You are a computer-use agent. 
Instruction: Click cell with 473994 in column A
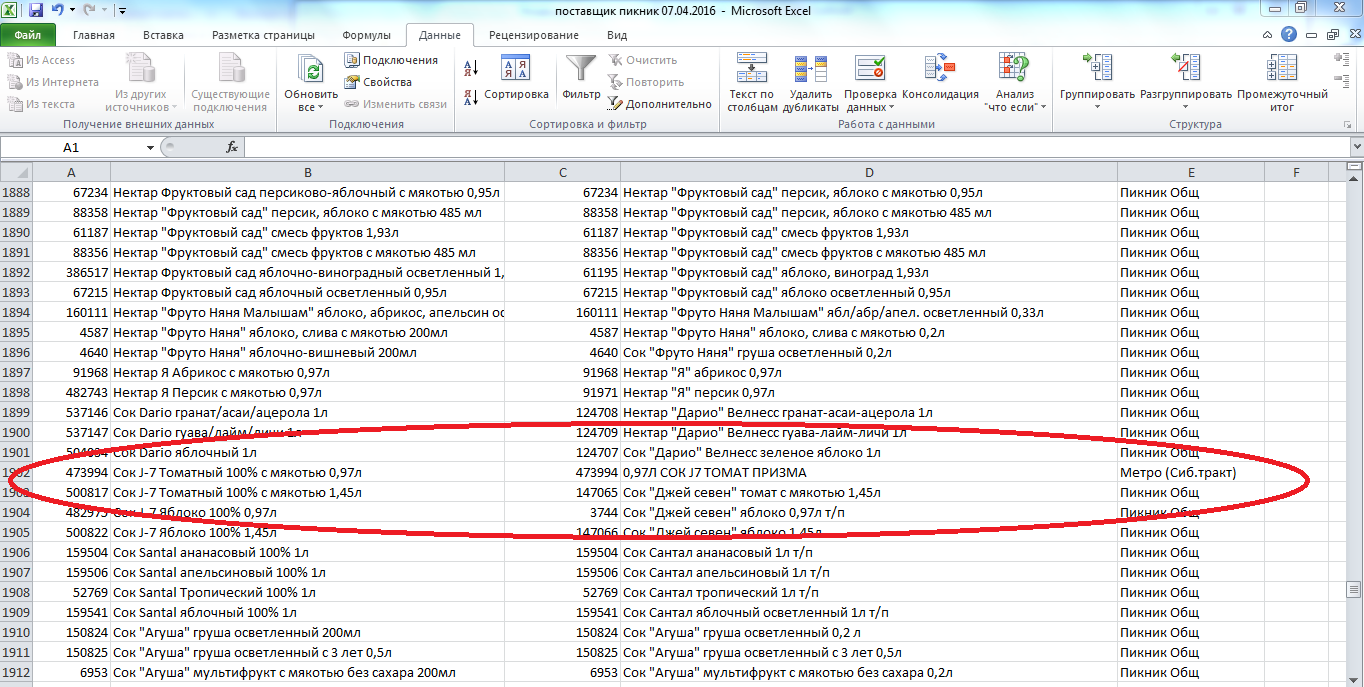click(72, 472)
